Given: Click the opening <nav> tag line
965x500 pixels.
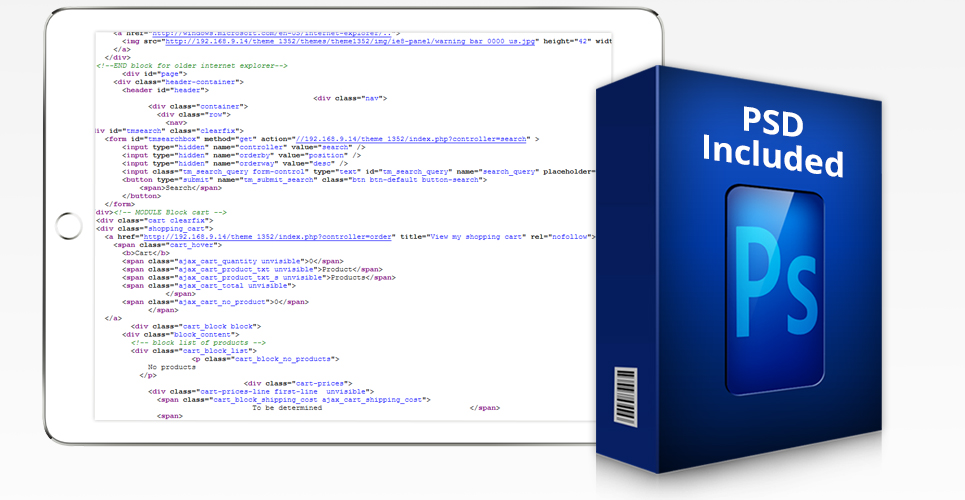Looking at the screenshot, I should pyautogui.click(x=176, y=123).
